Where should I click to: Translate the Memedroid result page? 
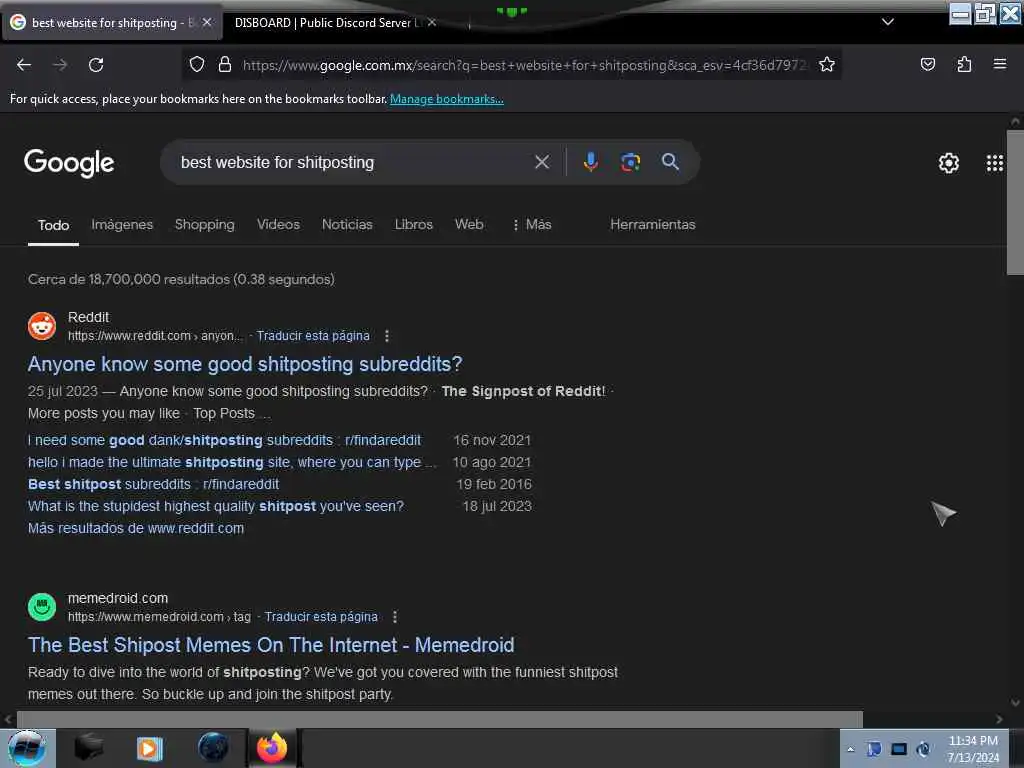(321, 617)
